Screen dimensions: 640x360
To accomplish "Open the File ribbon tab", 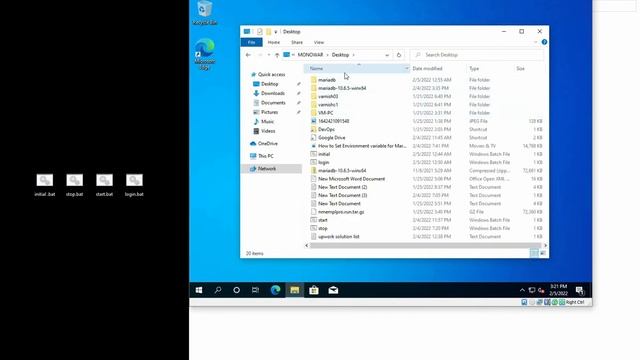I will [251, 42].
